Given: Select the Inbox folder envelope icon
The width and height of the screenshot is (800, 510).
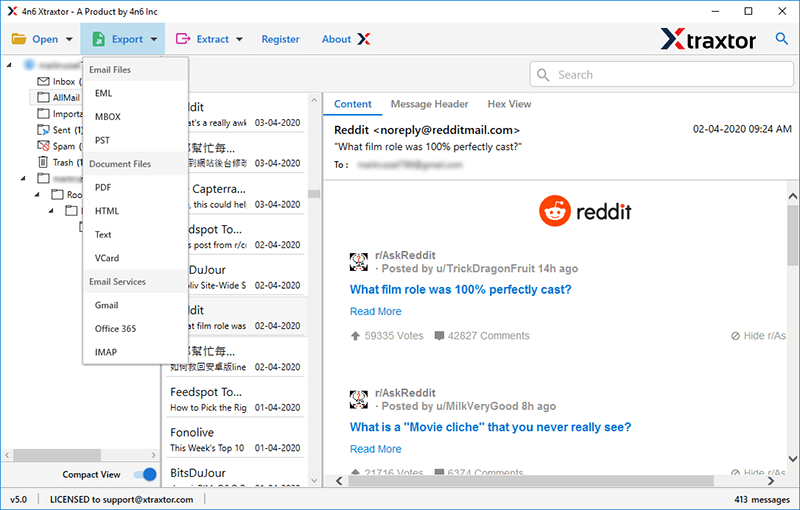Looking at the screenshot, I should coord(43,82).
